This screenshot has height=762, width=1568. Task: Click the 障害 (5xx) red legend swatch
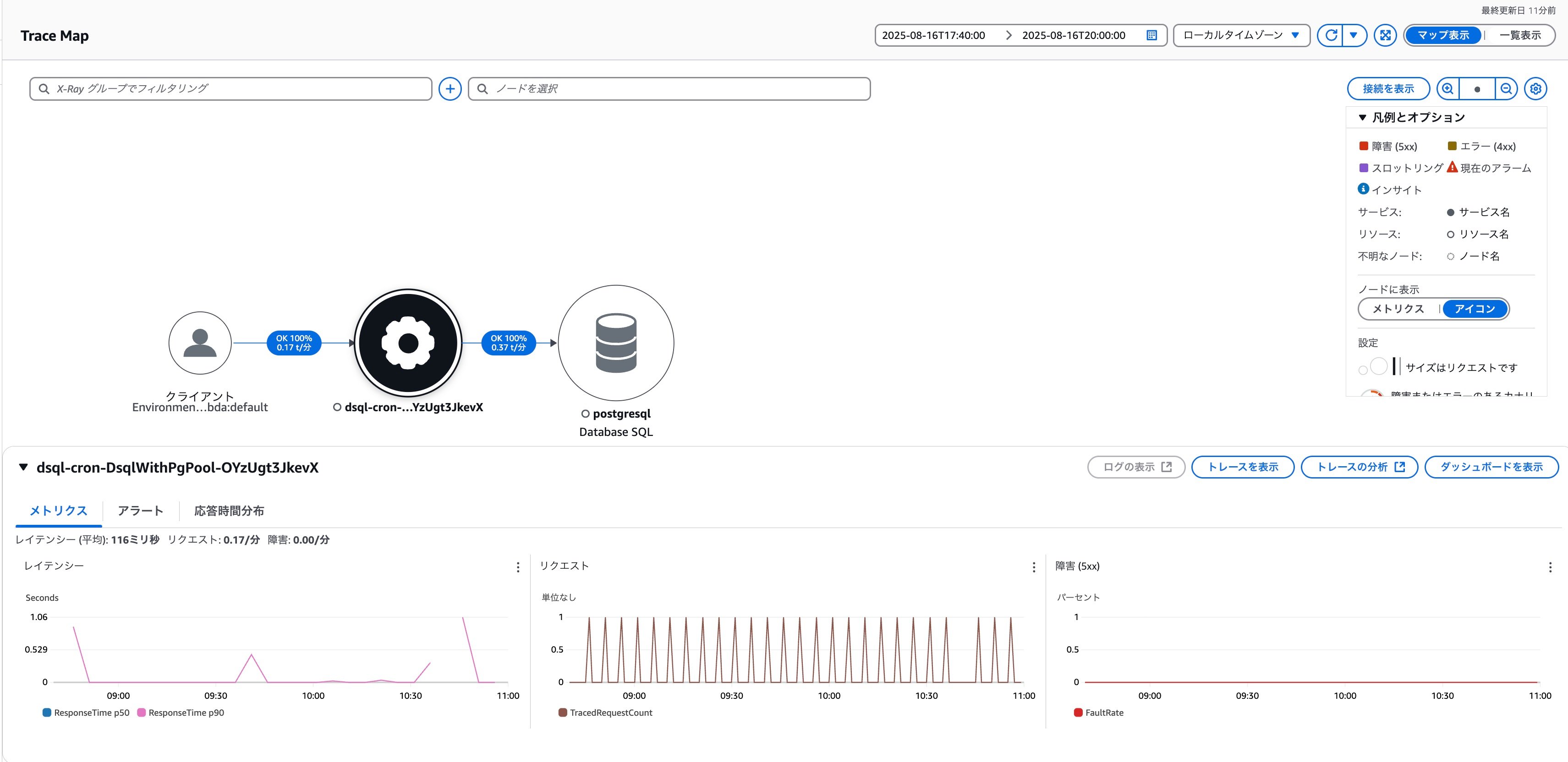point(1364,146)
